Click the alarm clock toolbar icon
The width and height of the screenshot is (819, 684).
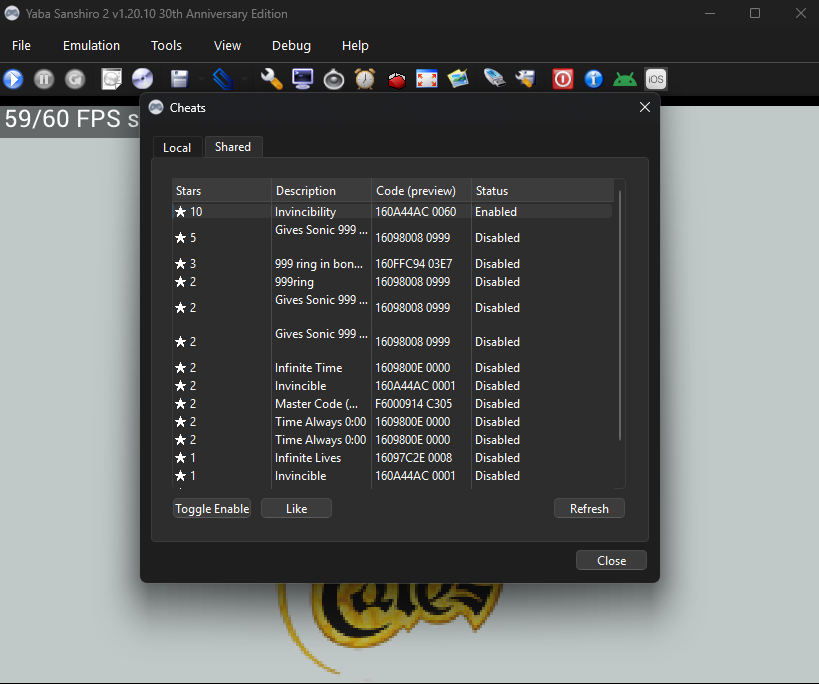tap(365, 79)
